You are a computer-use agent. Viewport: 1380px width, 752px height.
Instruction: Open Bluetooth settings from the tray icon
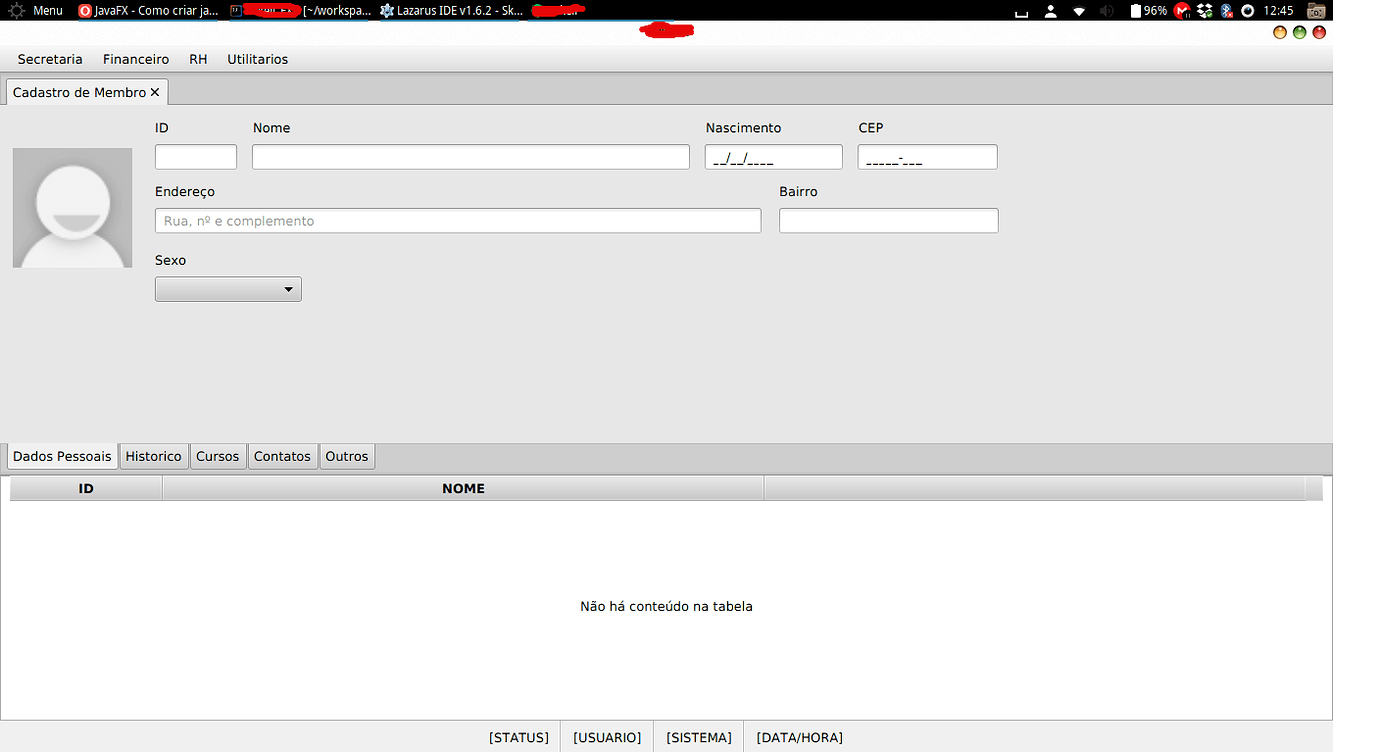(x=1226, y=10)
